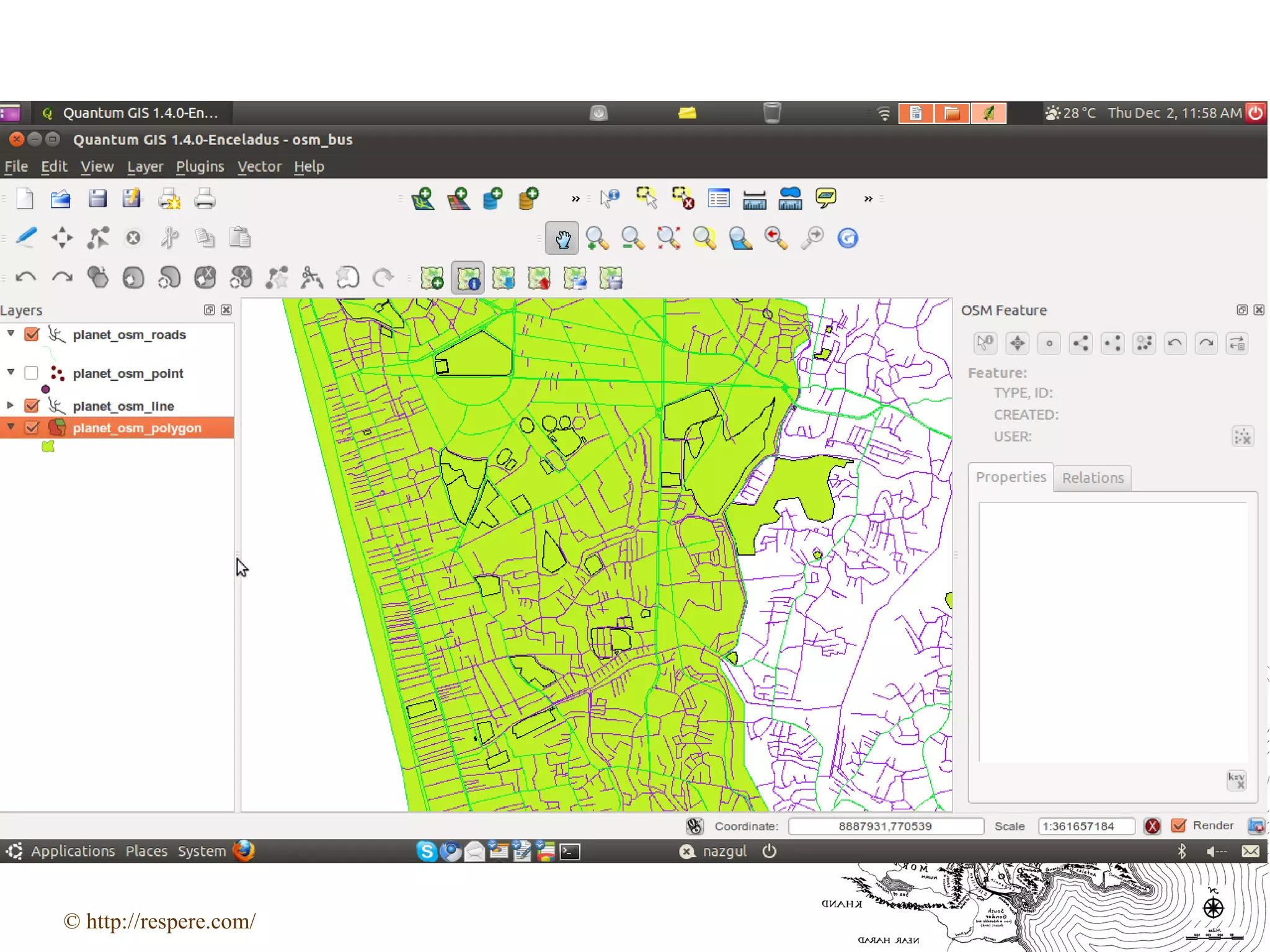Click the Add Vector Layer icon
1270x952 pixels.
tap(423, 199)
